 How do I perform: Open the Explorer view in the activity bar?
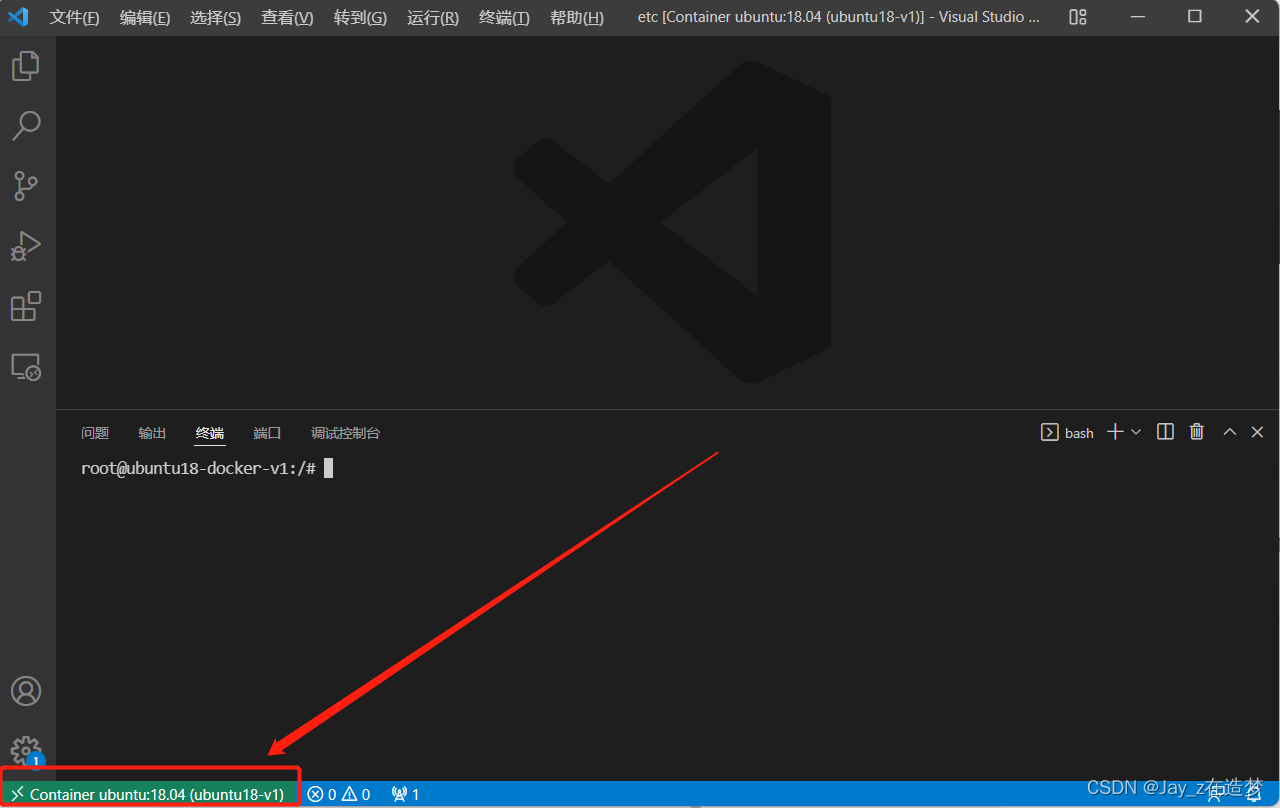point(26,67)
